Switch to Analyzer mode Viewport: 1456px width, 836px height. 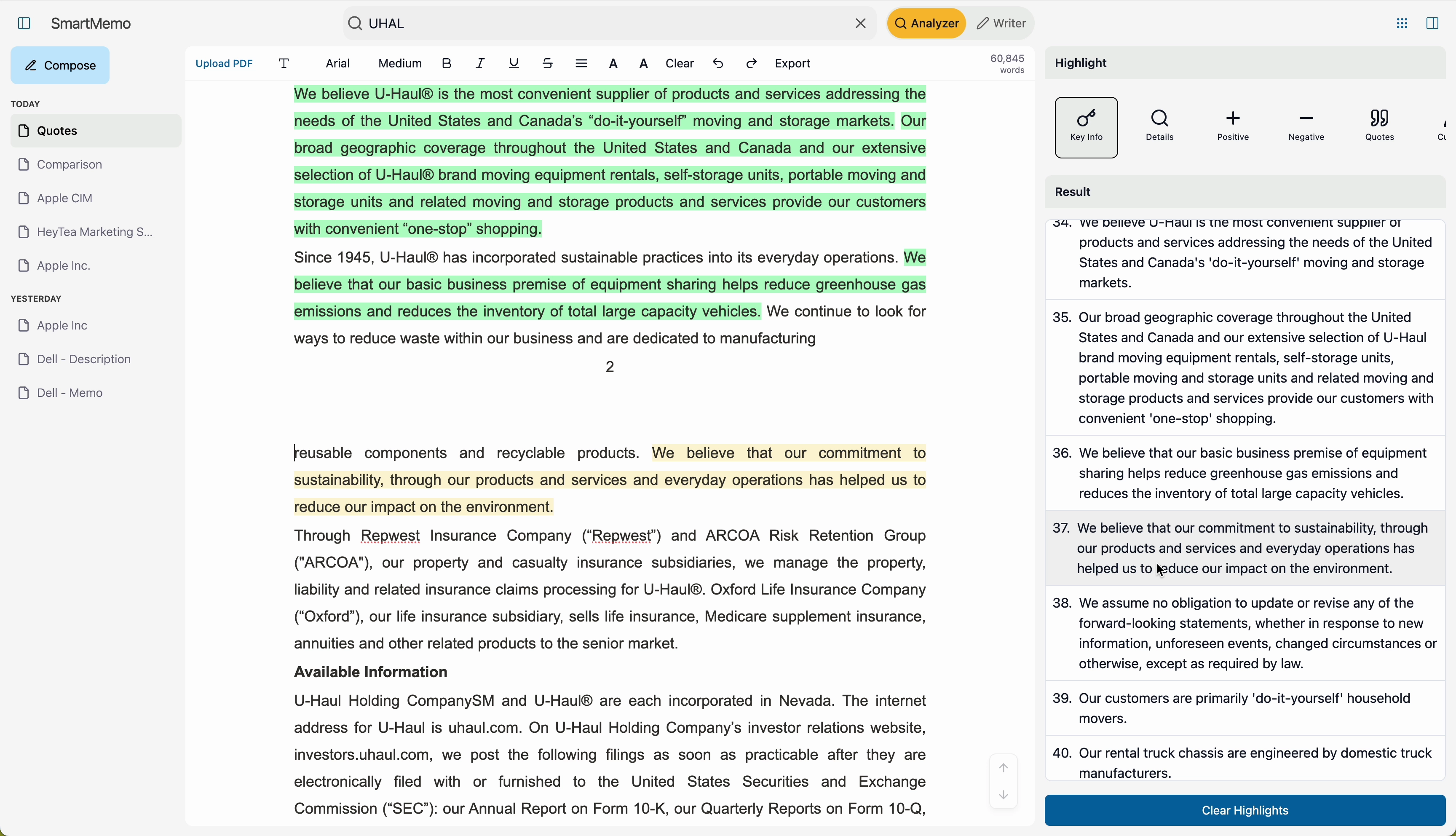pos(926,24)
